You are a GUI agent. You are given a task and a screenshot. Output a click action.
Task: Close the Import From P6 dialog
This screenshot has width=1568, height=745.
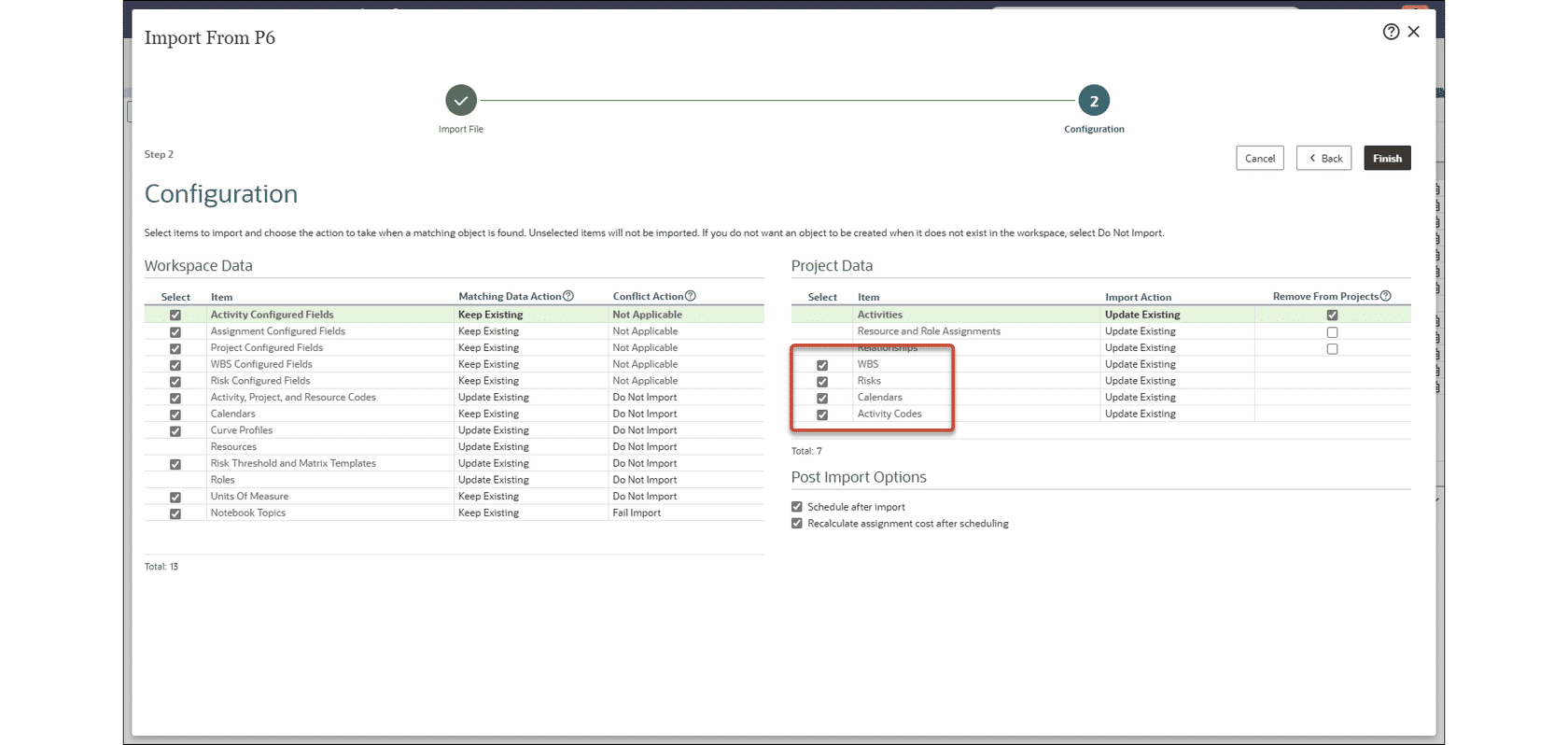1414,32
